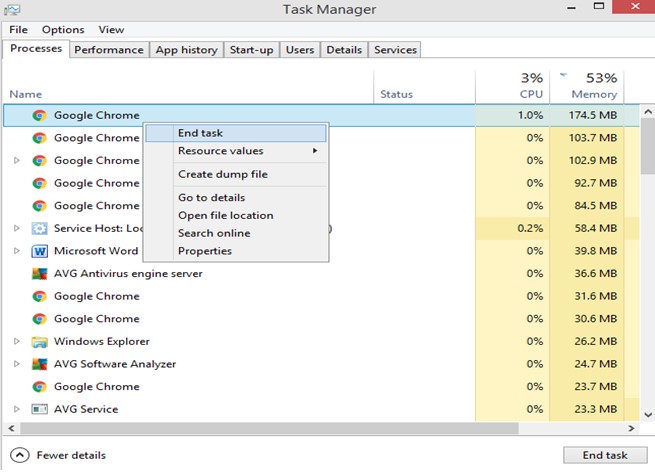
Task: Expand the Service Host process group
Action: [16, 228]
